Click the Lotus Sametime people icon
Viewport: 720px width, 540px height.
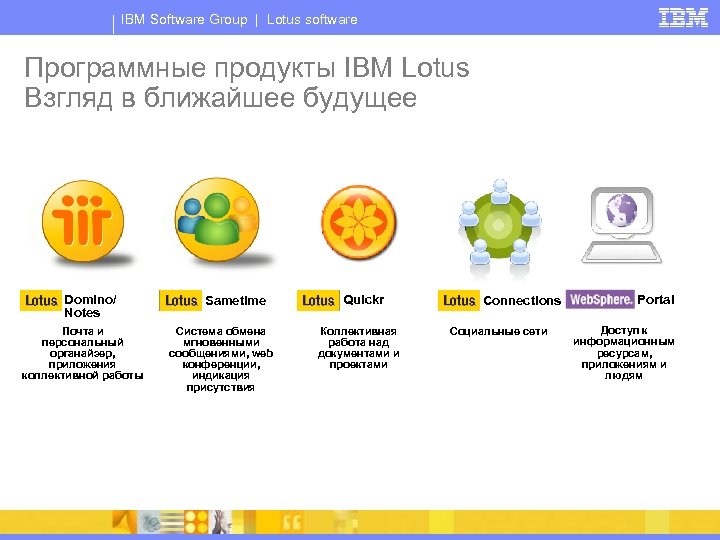217,219
